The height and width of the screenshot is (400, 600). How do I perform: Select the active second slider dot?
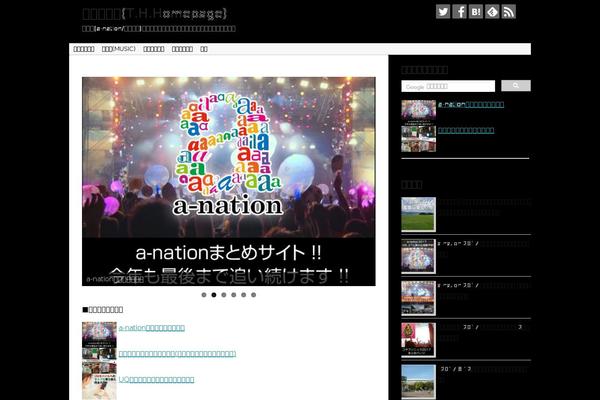point(214,295)
